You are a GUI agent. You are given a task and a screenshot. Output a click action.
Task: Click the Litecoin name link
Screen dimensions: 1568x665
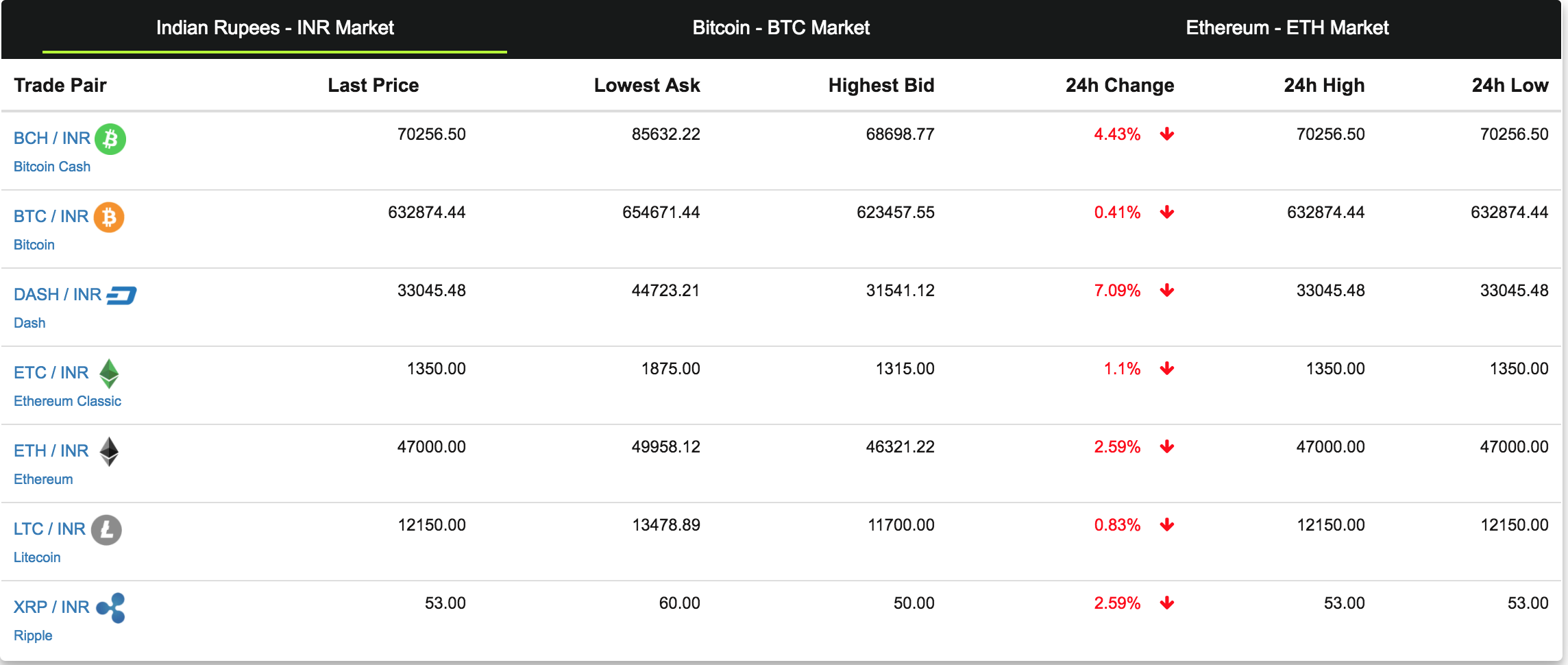[x=37, y=557]
